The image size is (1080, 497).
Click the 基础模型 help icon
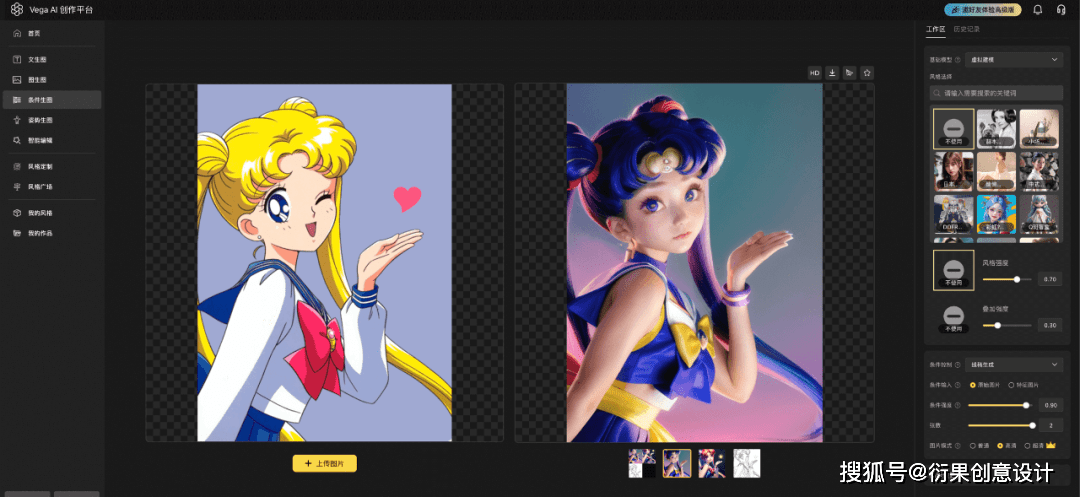tap(958, 61)
